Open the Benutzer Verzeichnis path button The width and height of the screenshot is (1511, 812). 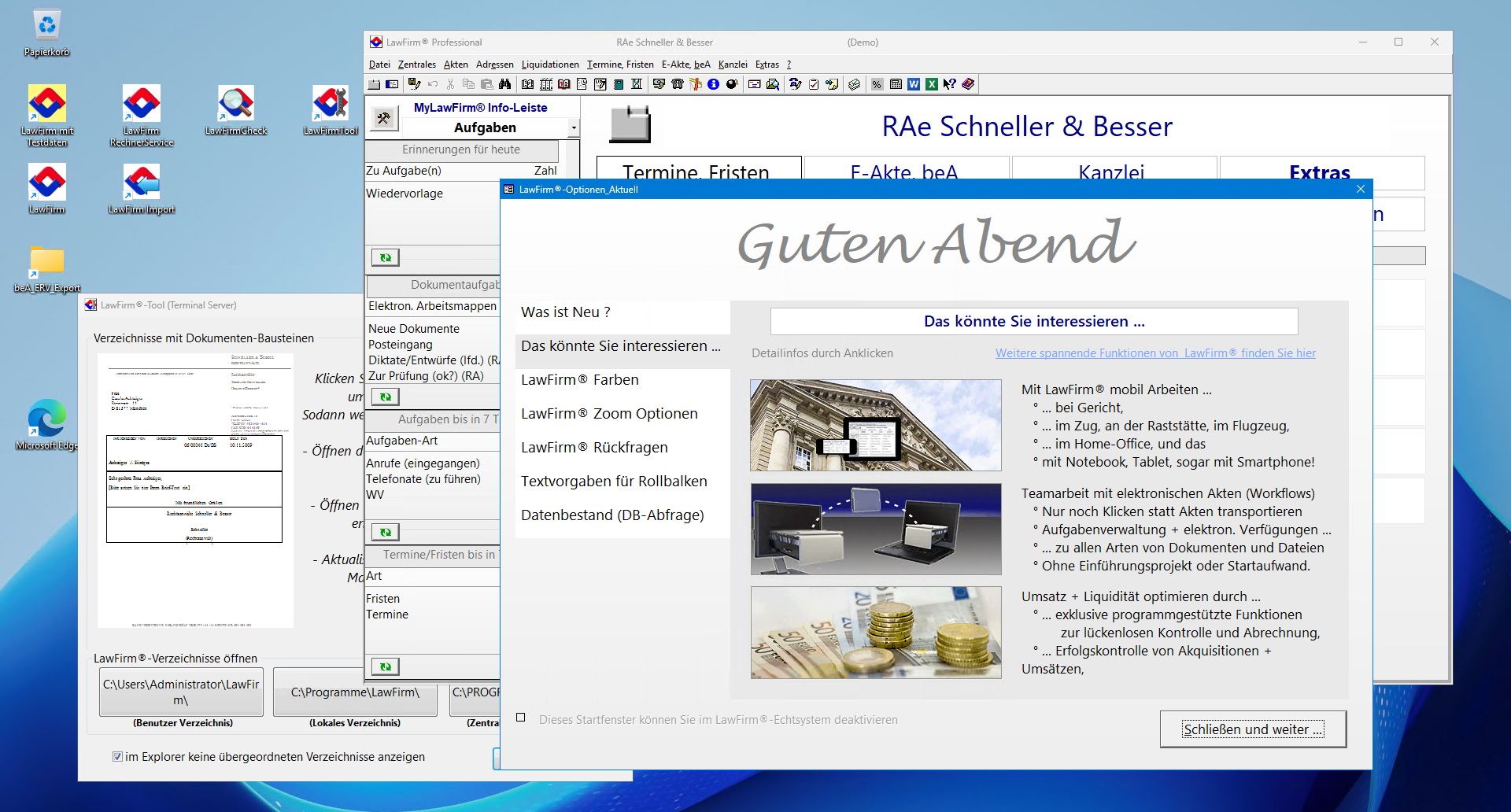click(x=181, y=692)
